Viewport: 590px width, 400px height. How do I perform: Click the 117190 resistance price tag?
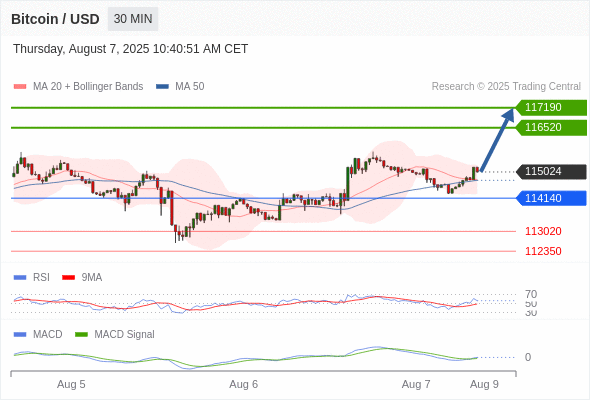(x=551, y=108)
